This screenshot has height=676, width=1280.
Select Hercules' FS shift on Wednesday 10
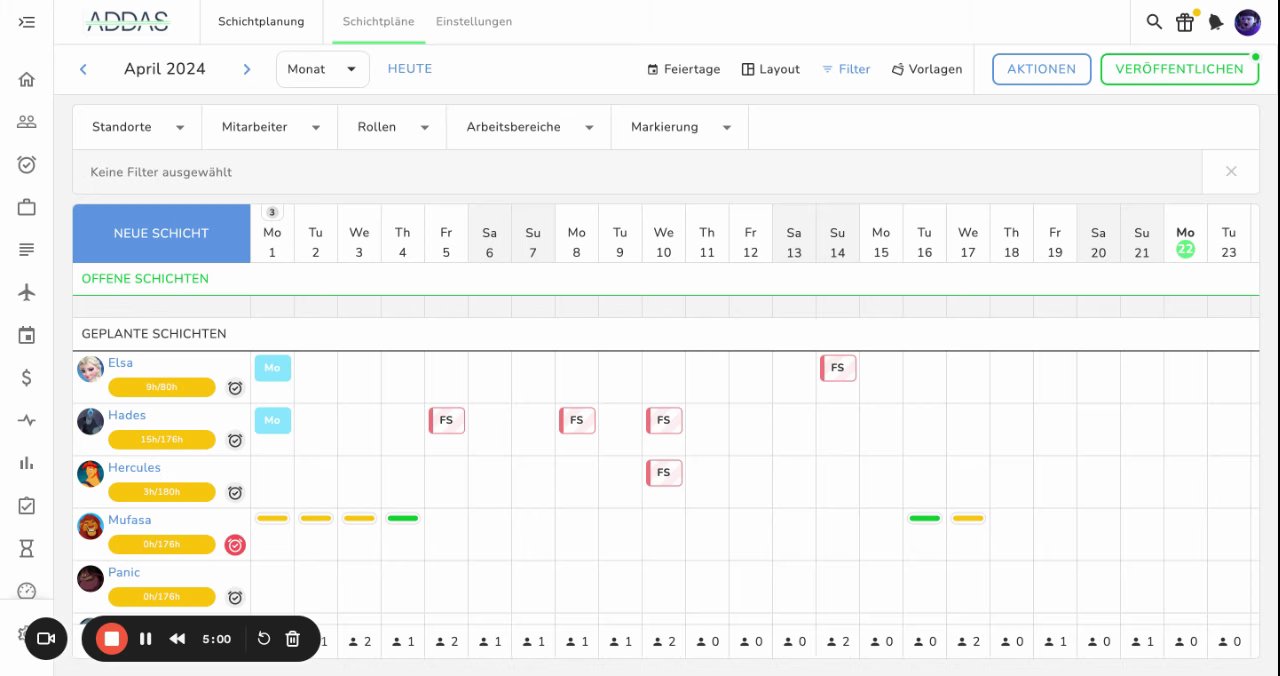664,472
